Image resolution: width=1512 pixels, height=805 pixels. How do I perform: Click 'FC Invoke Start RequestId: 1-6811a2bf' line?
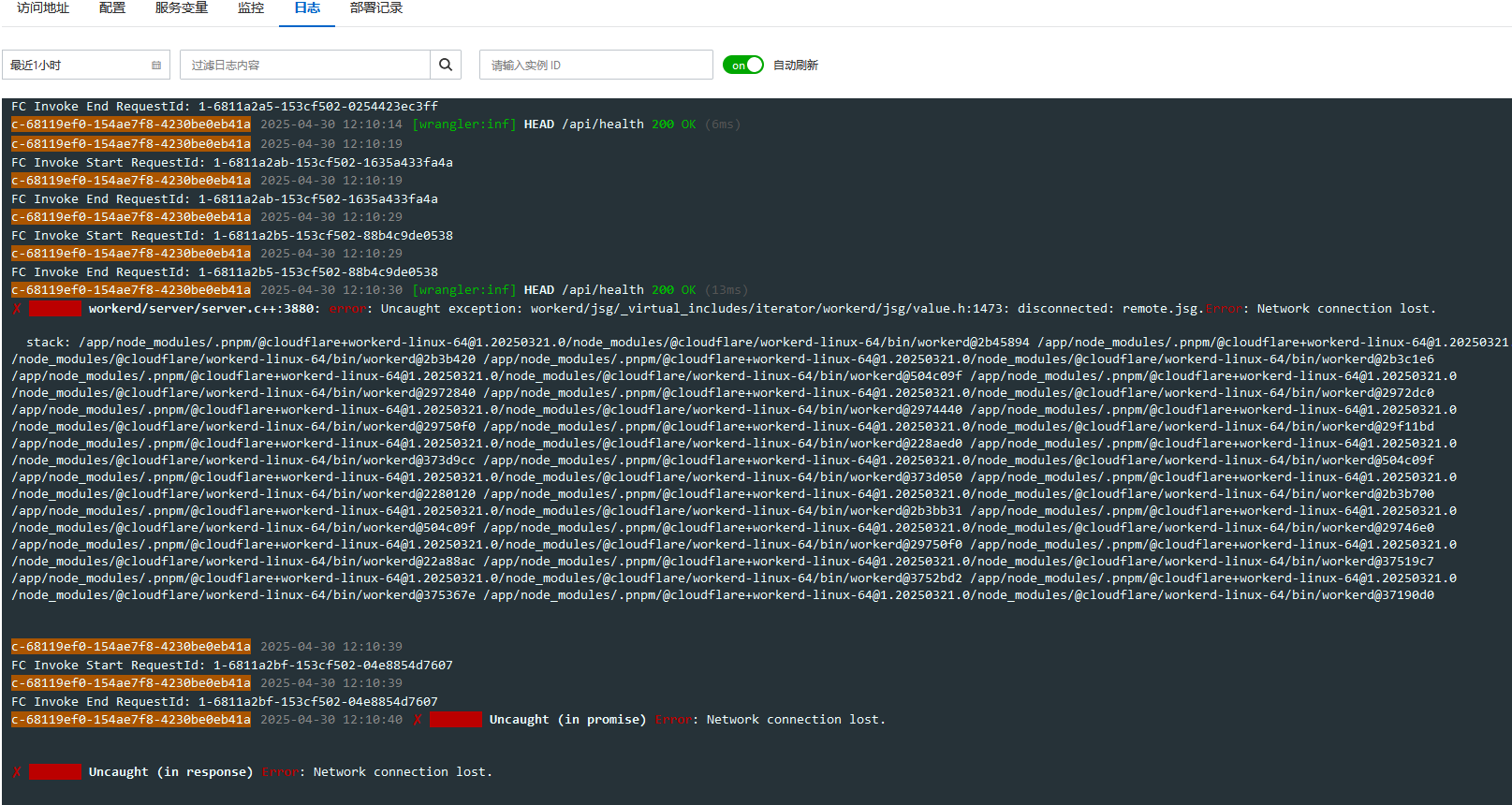[232, 666]
